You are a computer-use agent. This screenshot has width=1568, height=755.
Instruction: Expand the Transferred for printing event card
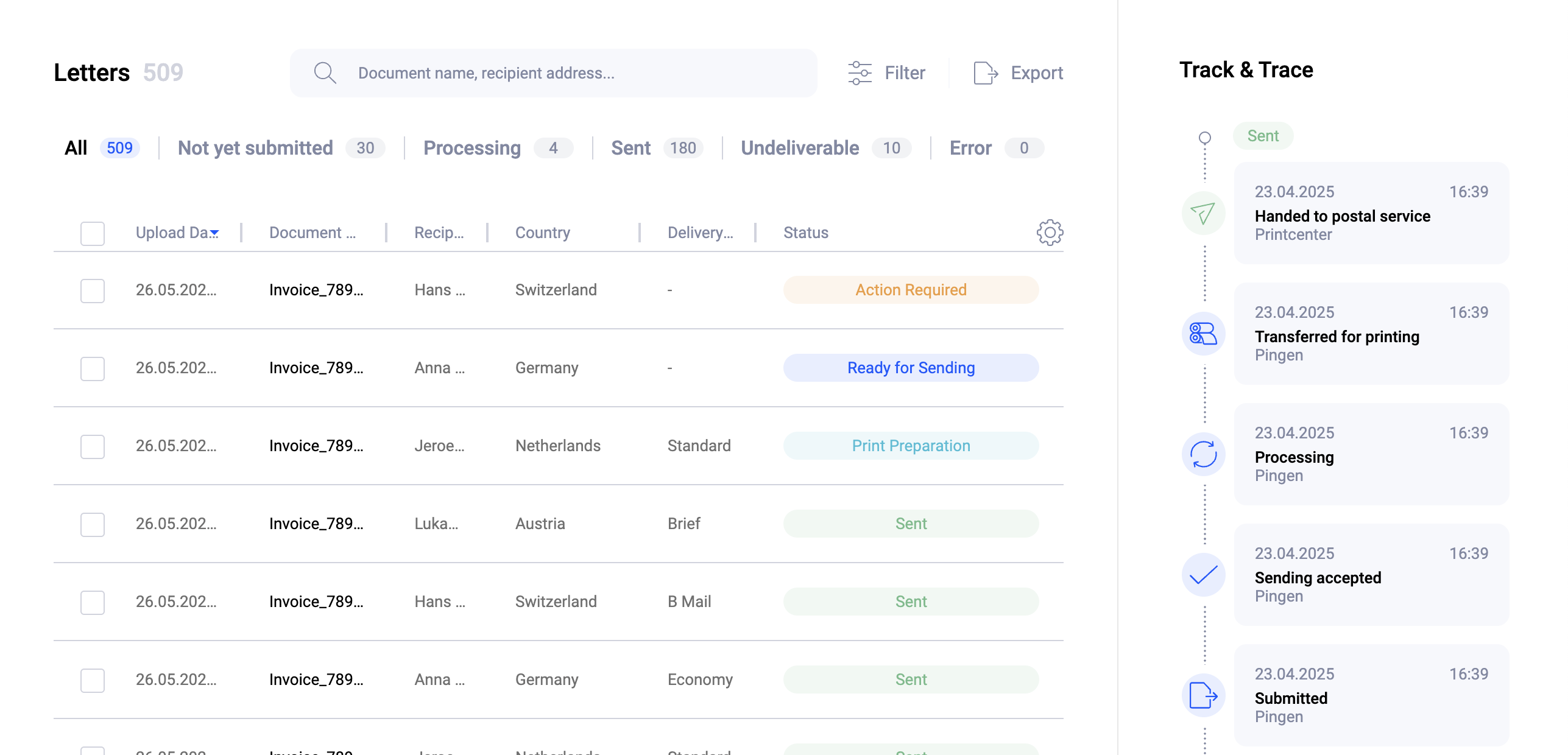click(1370, 334)
